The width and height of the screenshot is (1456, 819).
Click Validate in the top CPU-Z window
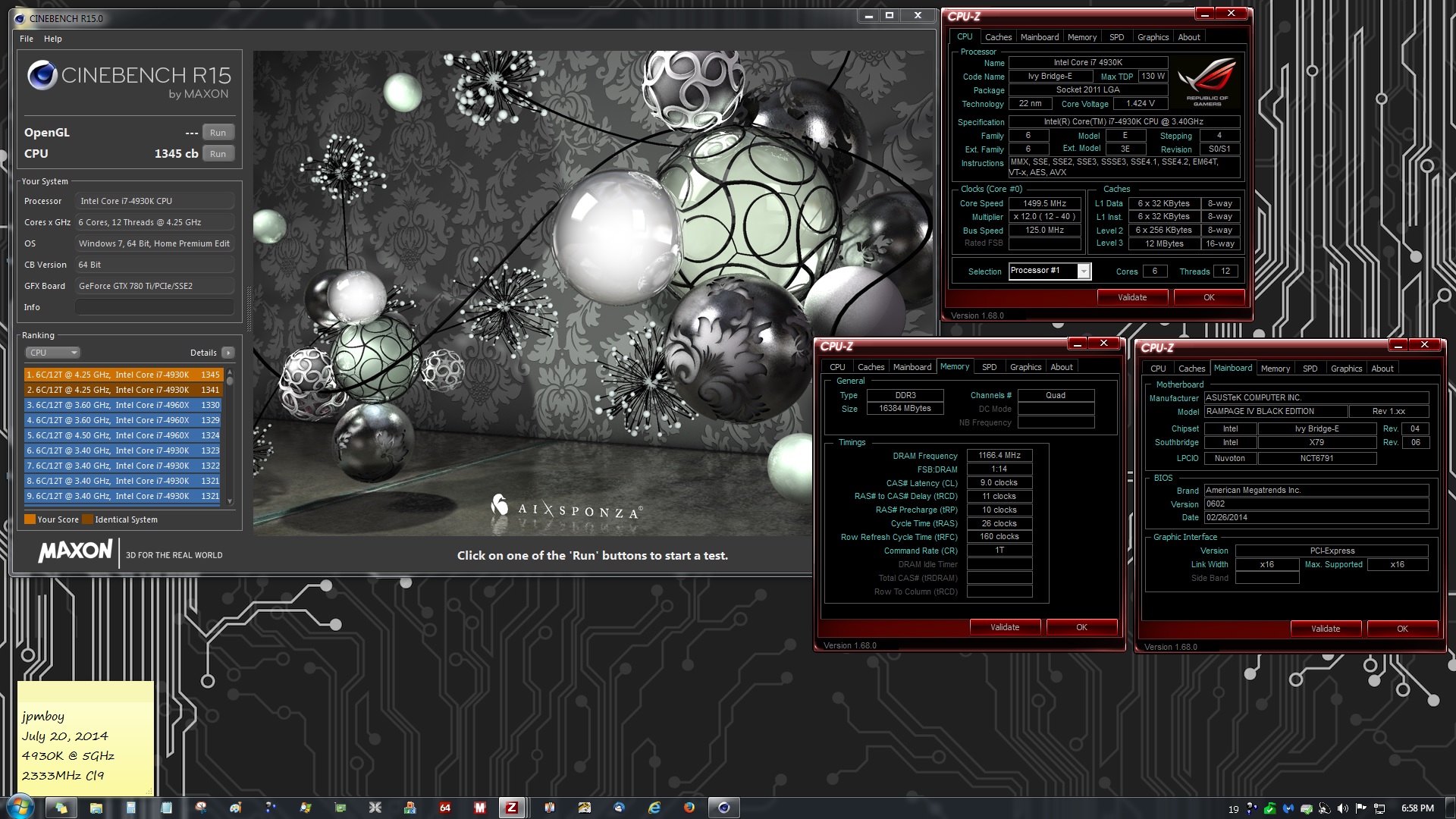click(x=1132, y=297)
